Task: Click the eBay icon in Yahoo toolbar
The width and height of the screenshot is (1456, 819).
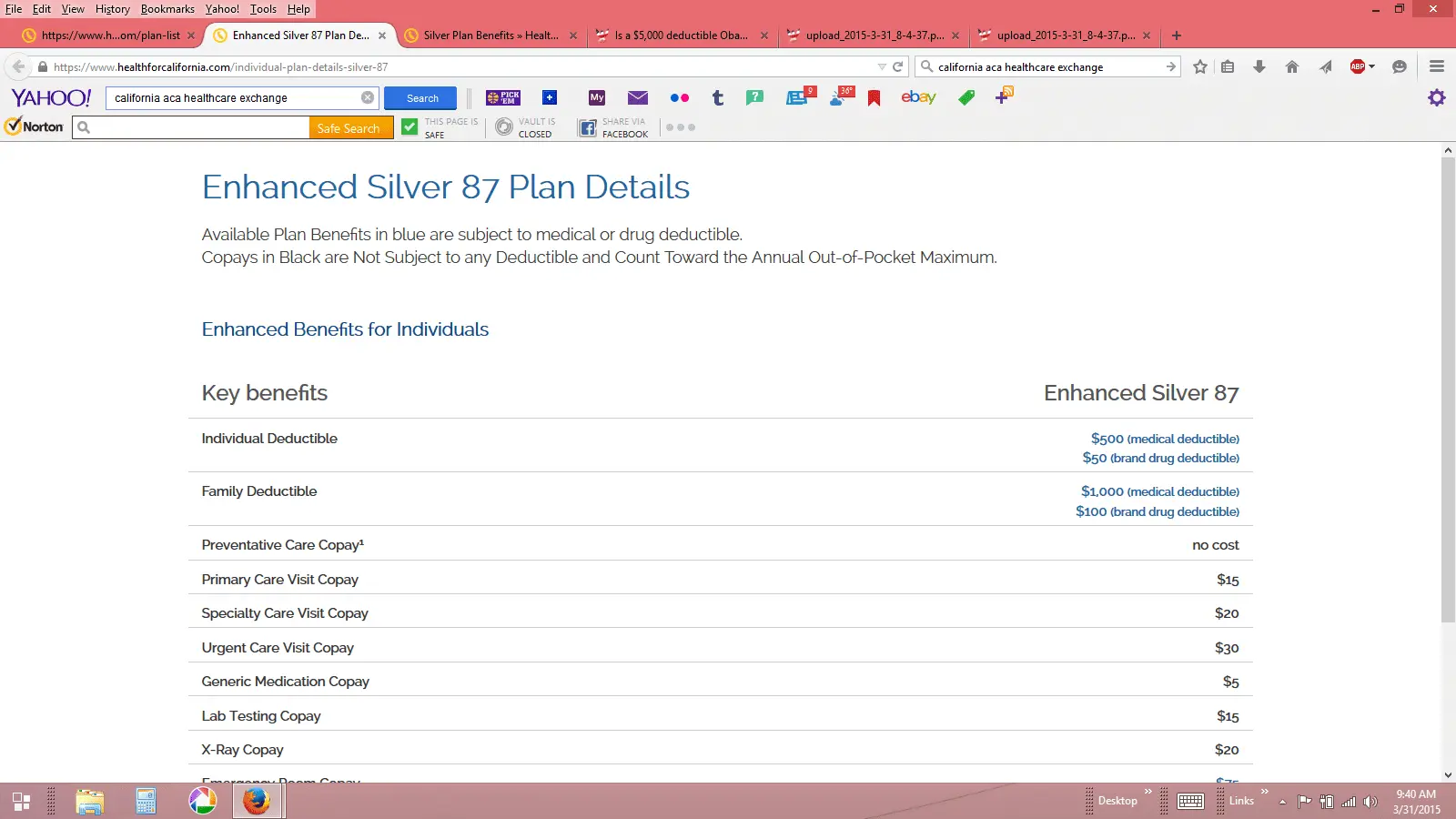Action: [918, 97]
